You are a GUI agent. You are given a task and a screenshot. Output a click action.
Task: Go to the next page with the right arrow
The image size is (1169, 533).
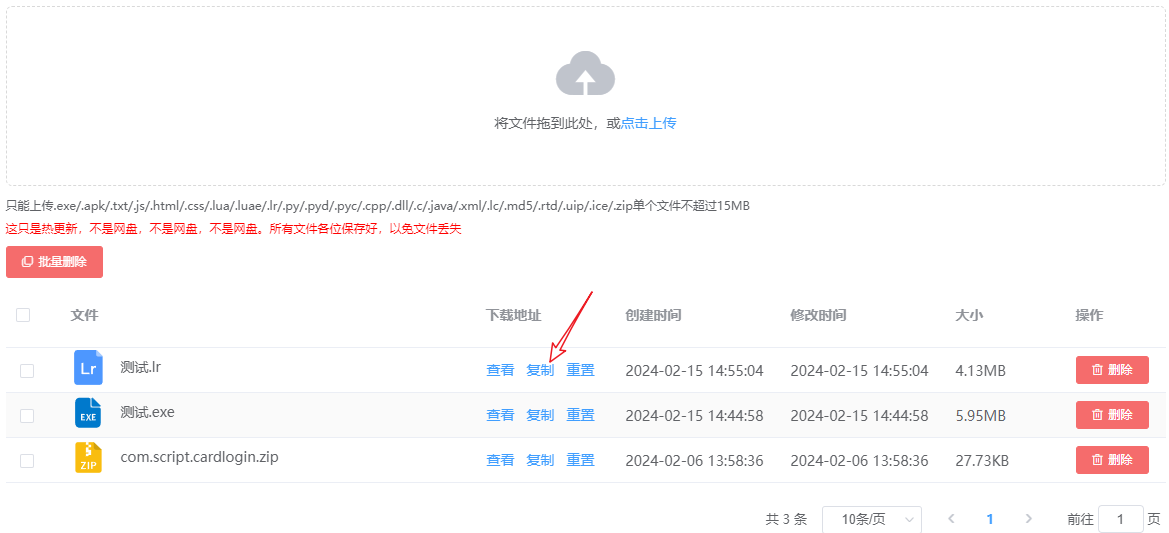coord(1029,519)
